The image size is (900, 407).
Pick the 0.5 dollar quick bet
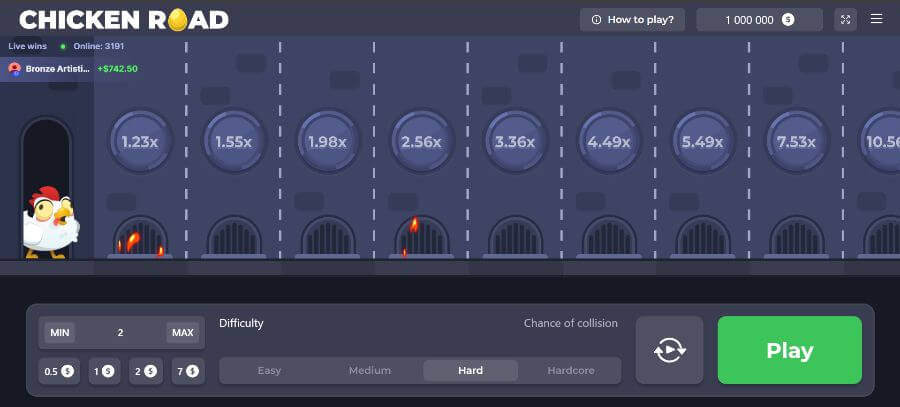coord(59,371)
